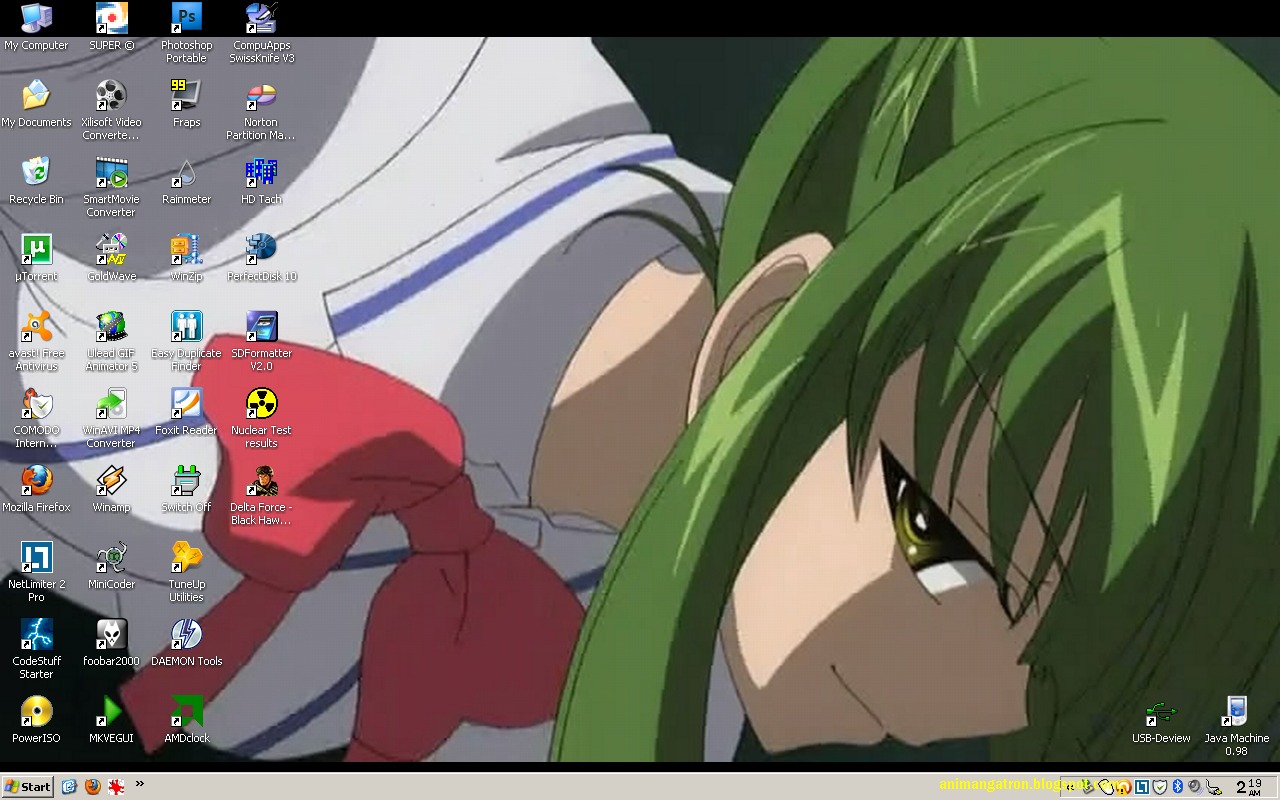Click the NetLimiter tray icon
The height and width of the screenshot is (800, 1280).
(x=1142, y=787)
